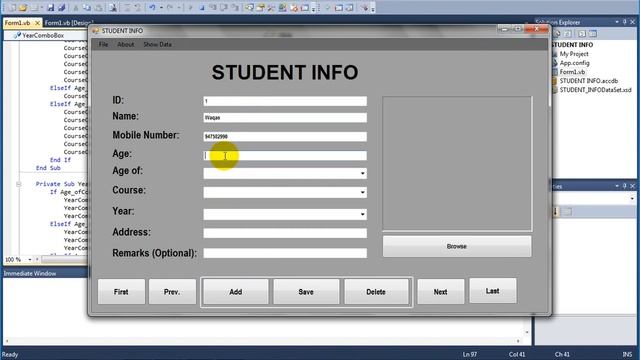Screen dimensions: 640x360
Task: Click the Next record button
Action: coord(440,291)
